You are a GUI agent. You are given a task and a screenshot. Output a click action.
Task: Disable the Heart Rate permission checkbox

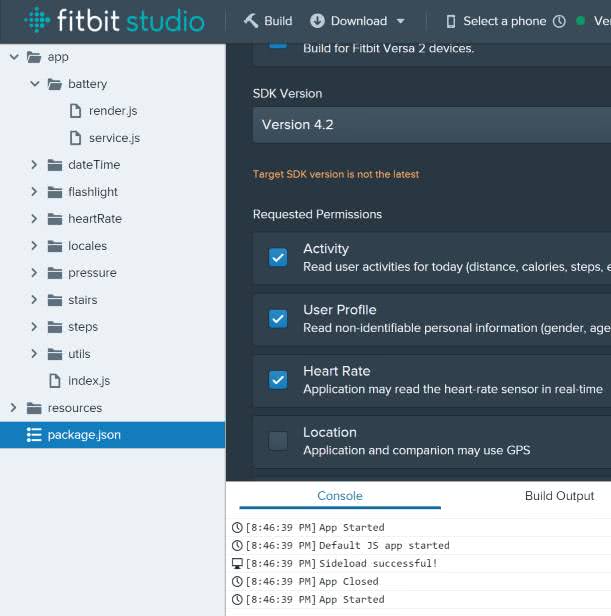(278, 379)
